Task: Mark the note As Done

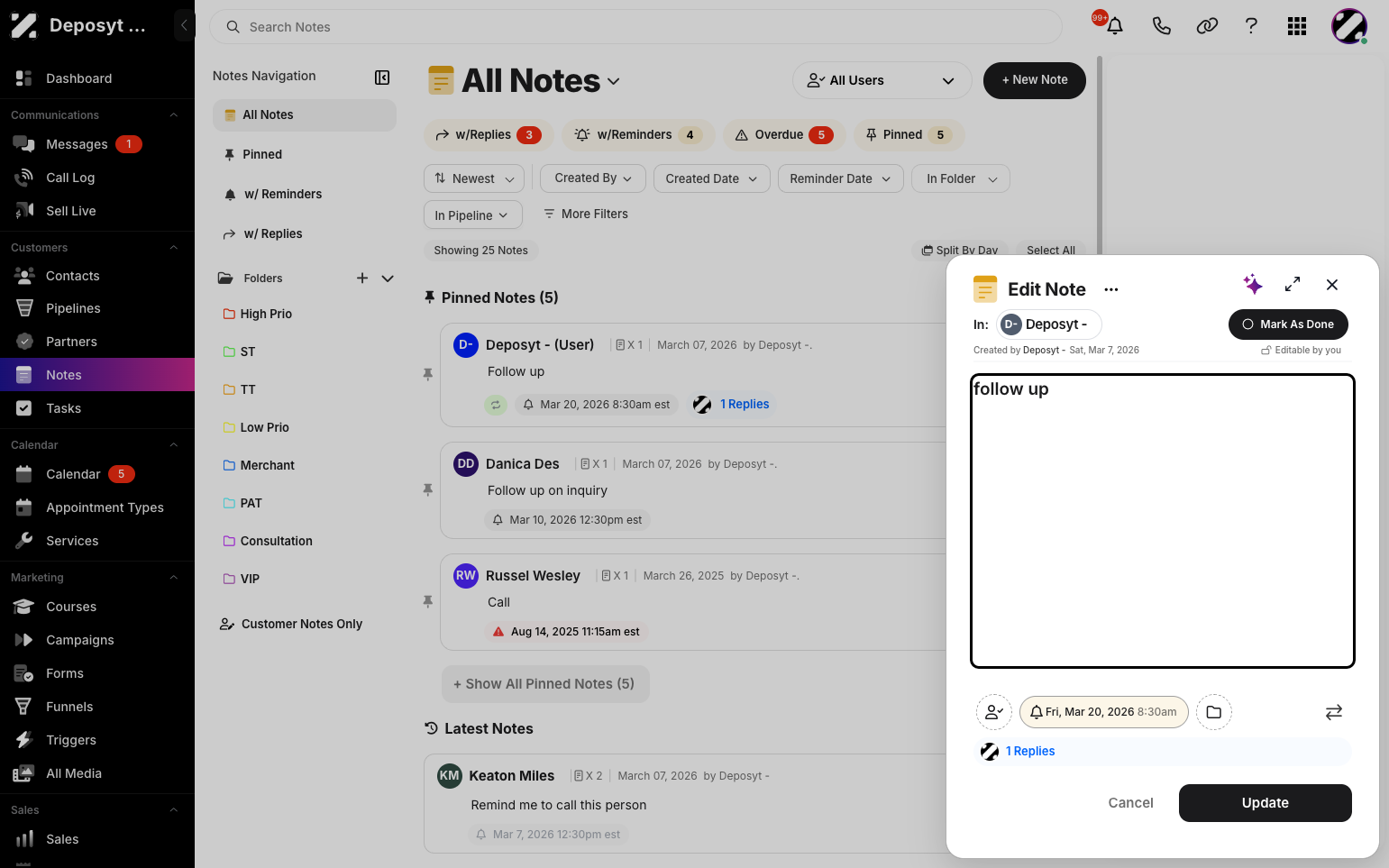Action: (1288, 324)
